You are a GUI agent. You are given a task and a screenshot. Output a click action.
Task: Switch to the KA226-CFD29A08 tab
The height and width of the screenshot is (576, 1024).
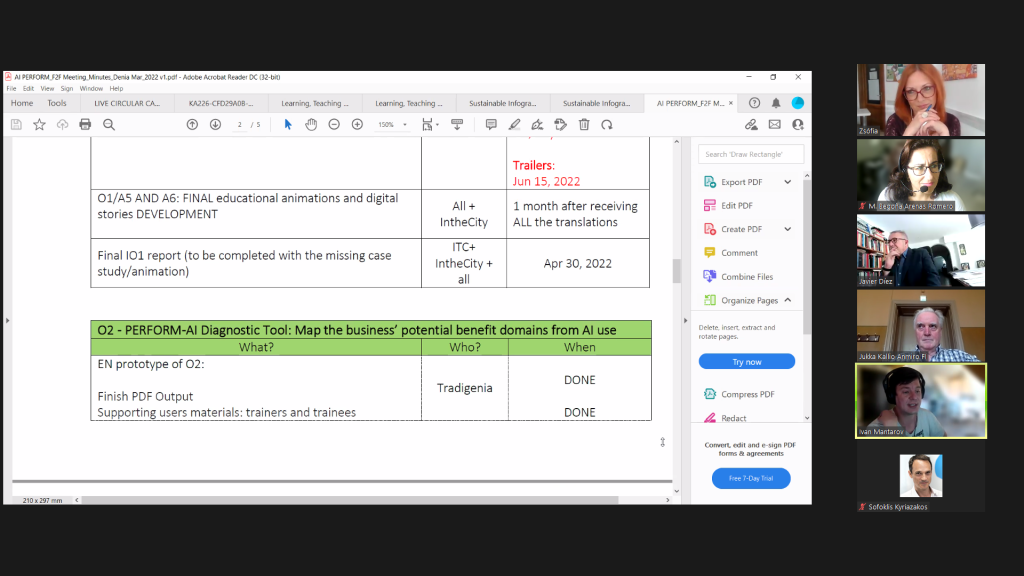tap(221, 103)
